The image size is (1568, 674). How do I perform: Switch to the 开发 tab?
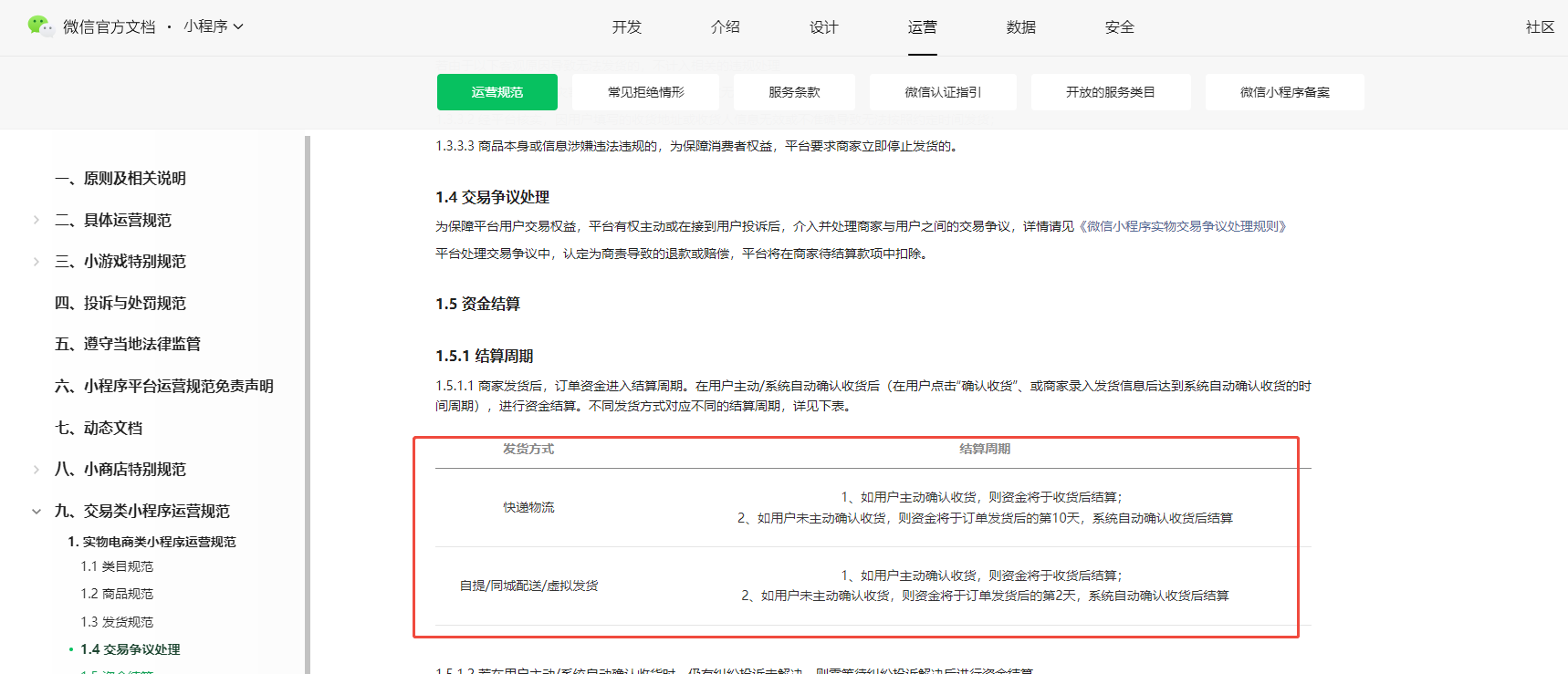[627, 27]
